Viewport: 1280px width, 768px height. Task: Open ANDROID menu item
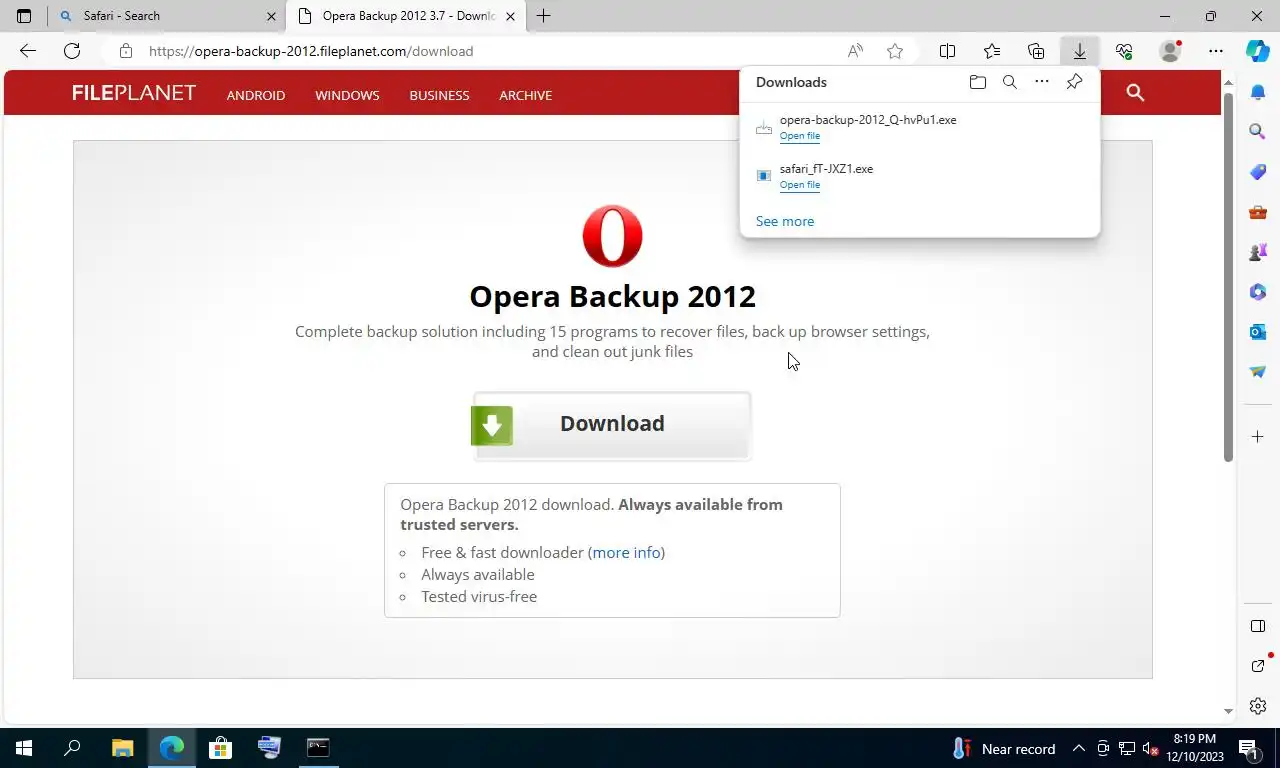[x=256, y=95]
